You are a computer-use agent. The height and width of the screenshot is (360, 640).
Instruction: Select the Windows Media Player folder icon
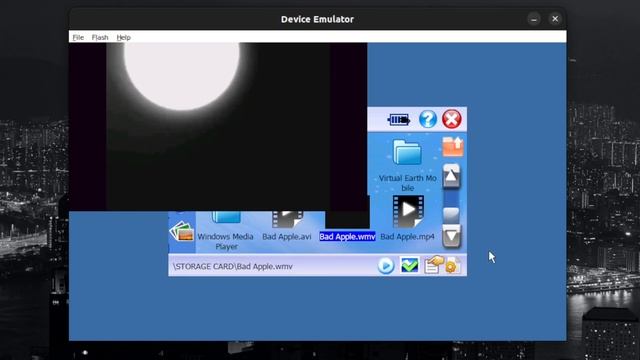tap(226, 217)
